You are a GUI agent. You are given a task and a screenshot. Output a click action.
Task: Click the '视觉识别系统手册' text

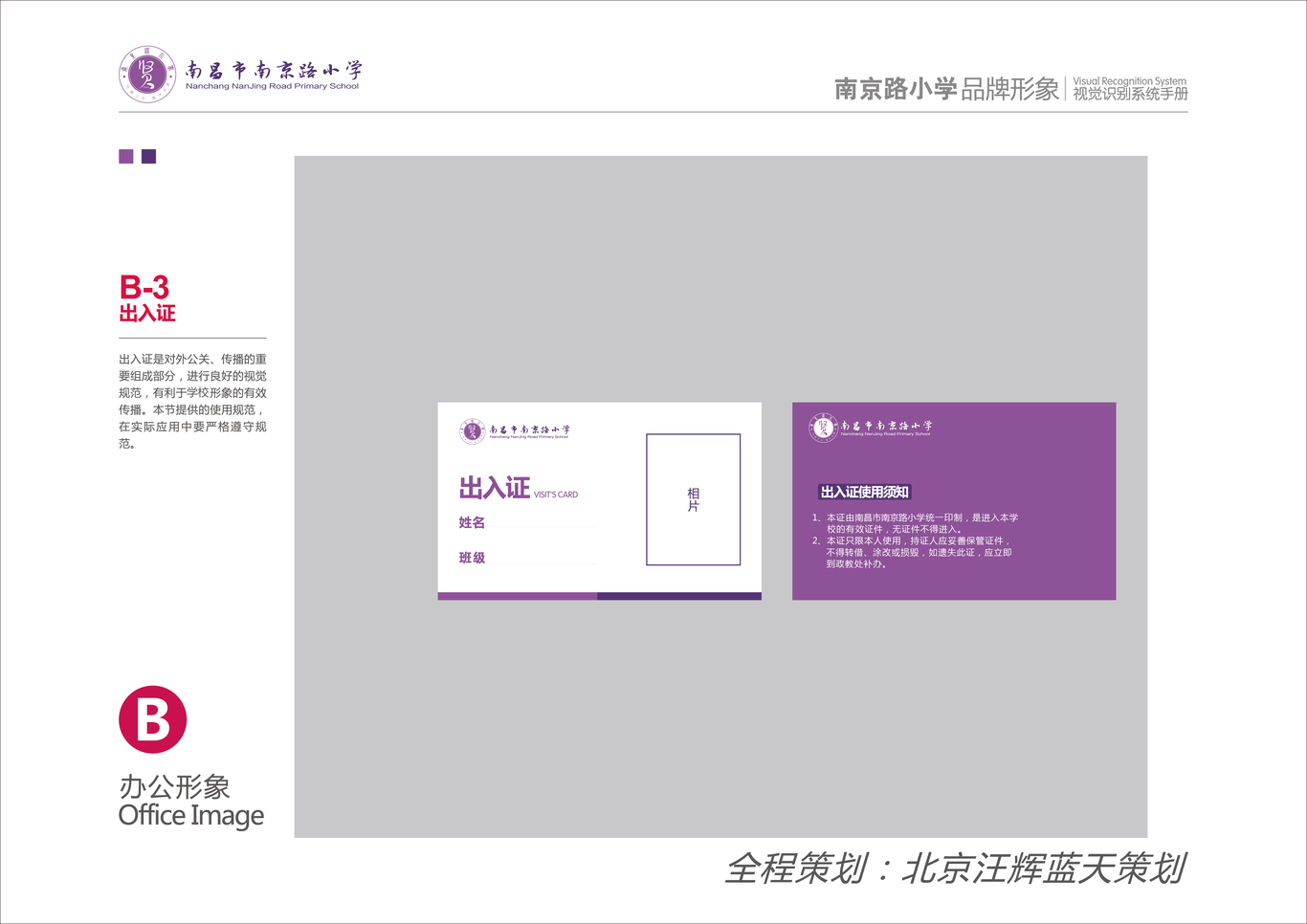[1130, 94]
